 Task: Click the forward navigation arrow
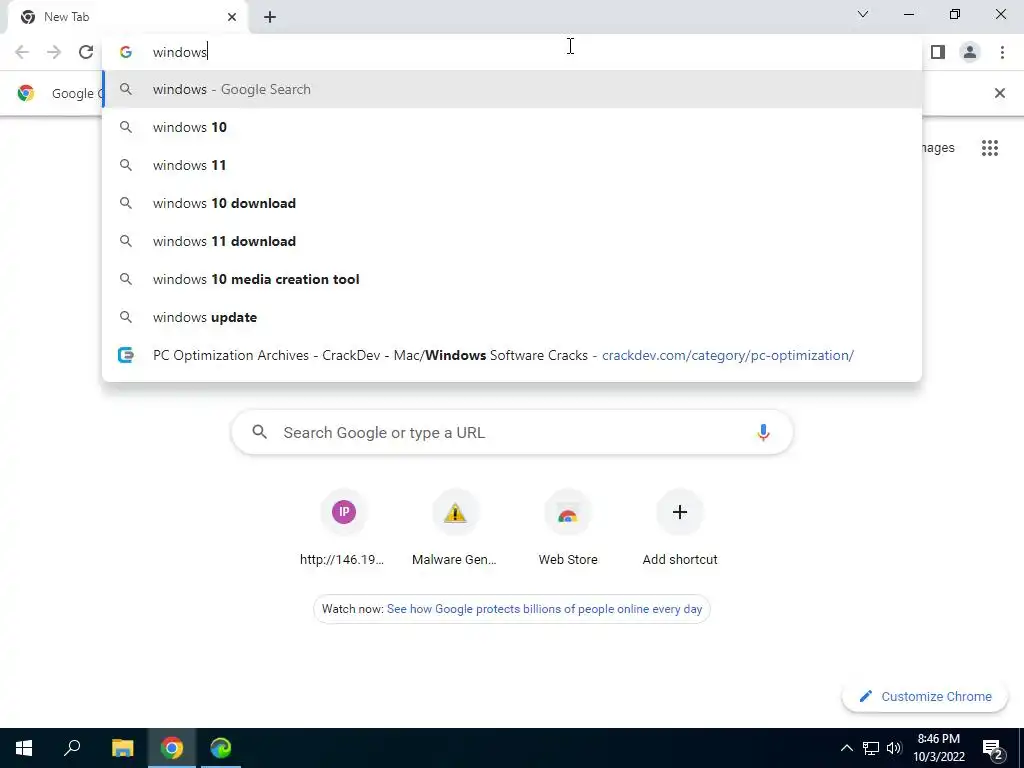click(54, 52)
